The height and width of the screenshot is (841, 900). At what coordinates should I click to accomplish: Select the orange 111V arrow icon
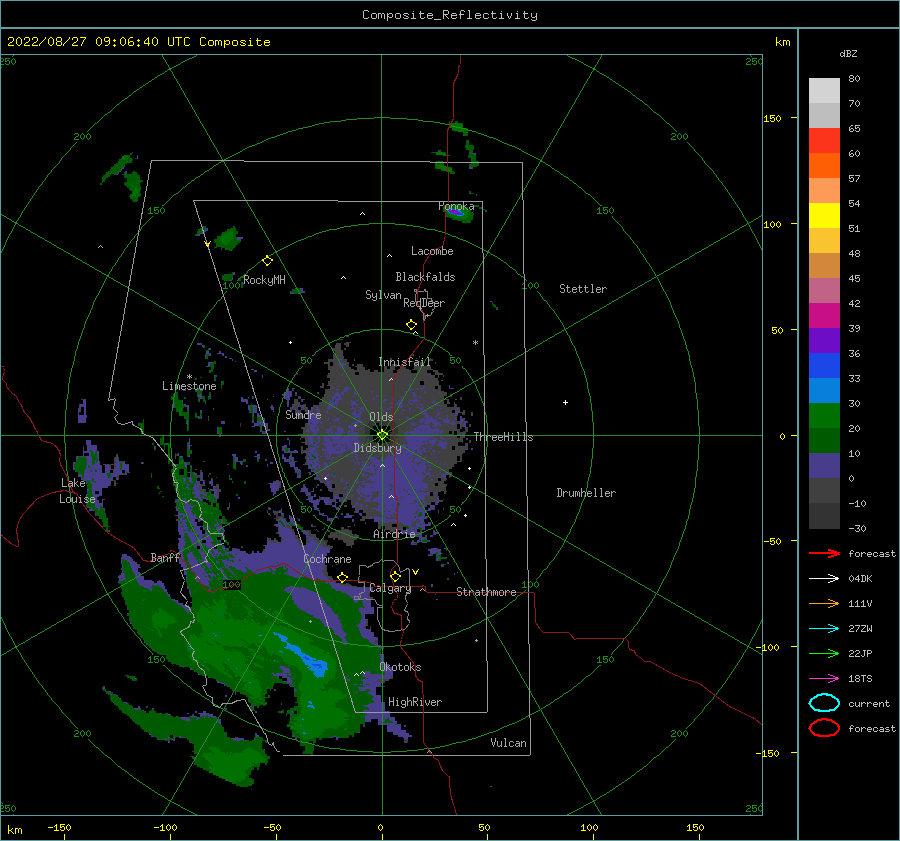point(824,603)
